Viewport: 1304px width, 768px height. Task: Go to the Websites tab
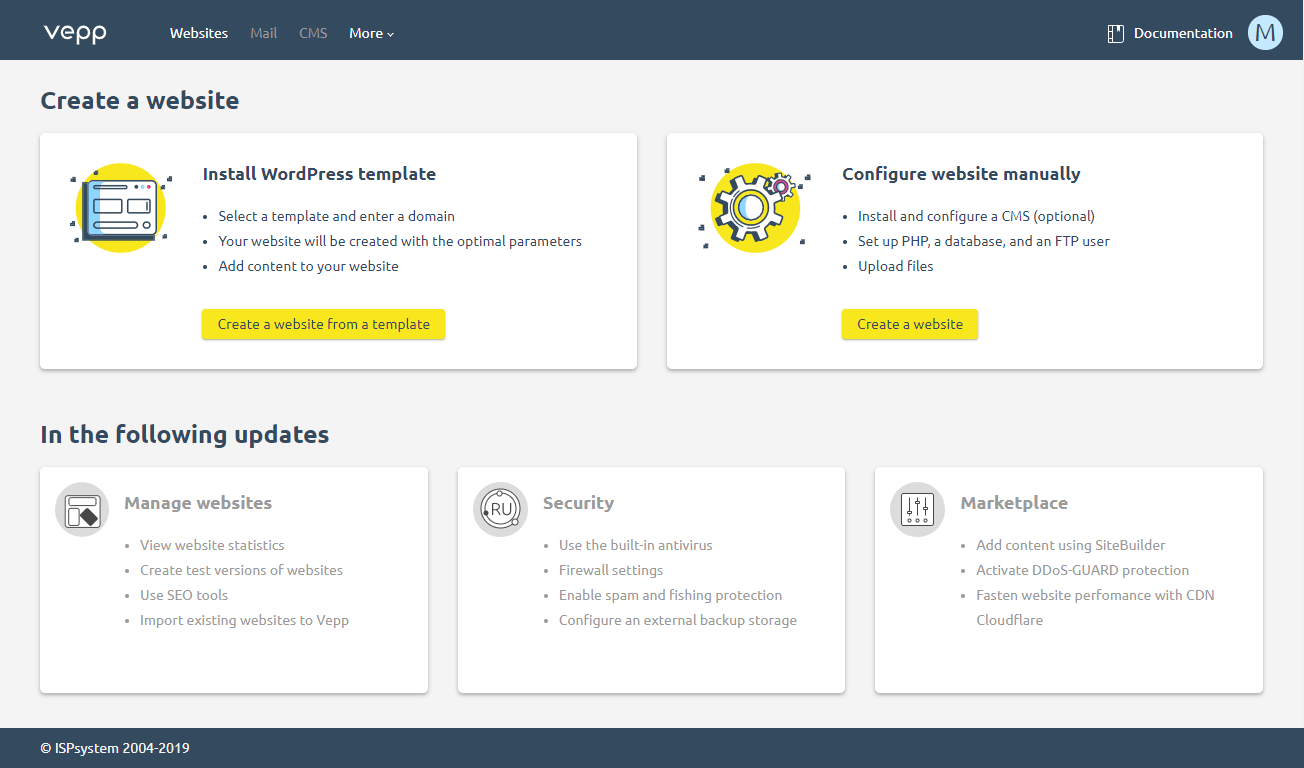199,33
